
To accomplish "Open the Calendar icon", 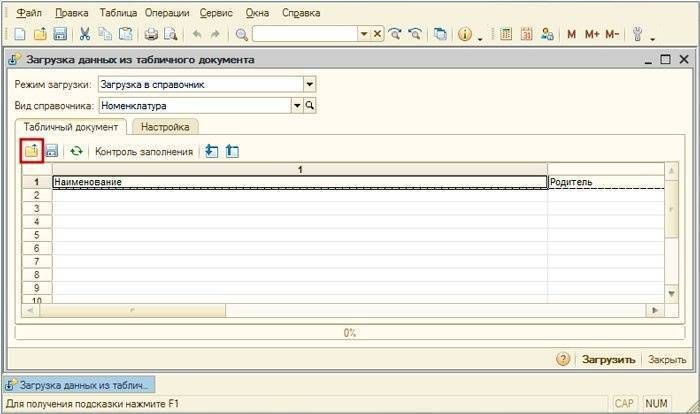I will pyautogui.click(x=527, y=34).
